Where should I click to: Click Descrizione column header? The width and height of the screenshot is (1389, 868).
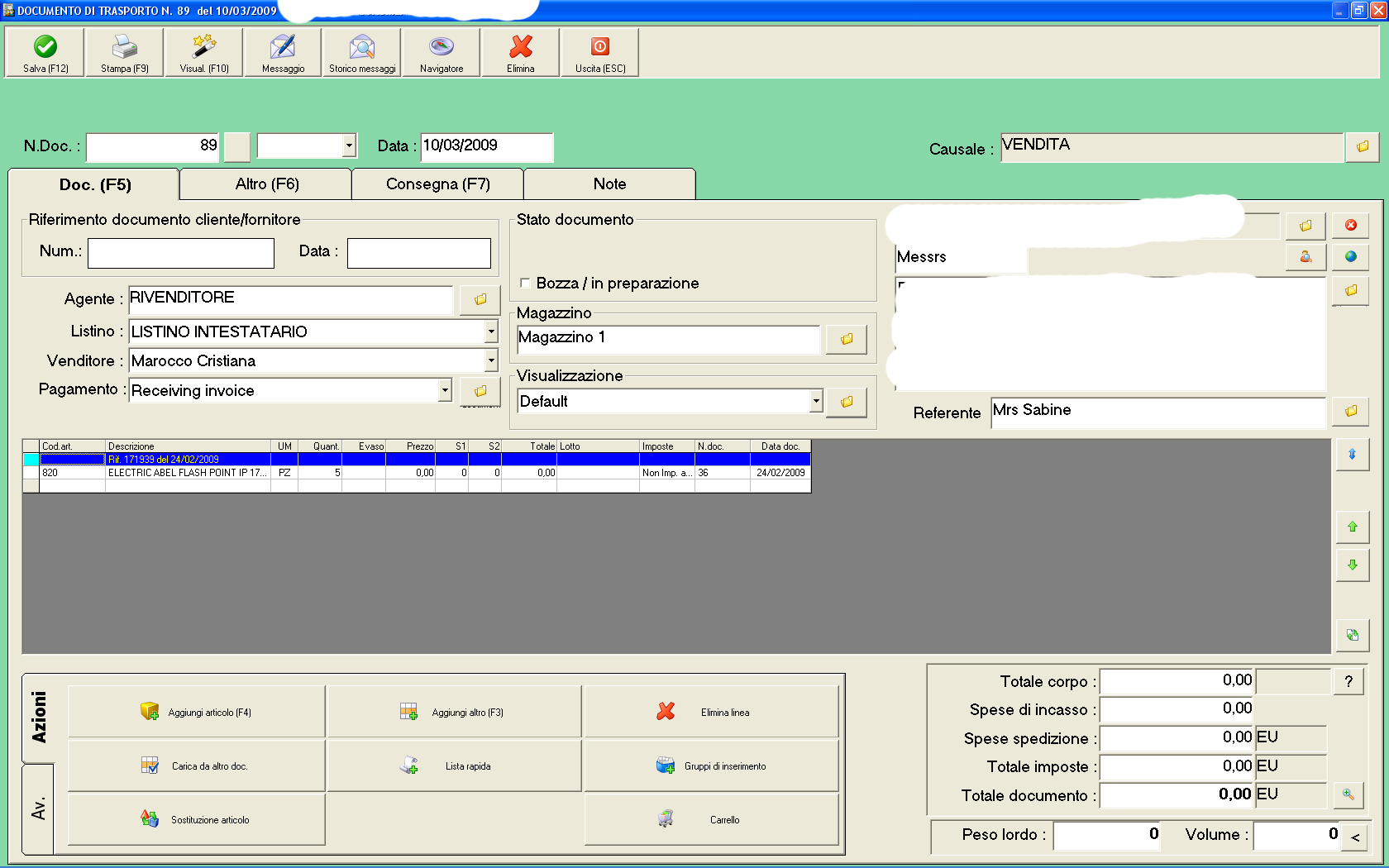click(x=188, y=446)
